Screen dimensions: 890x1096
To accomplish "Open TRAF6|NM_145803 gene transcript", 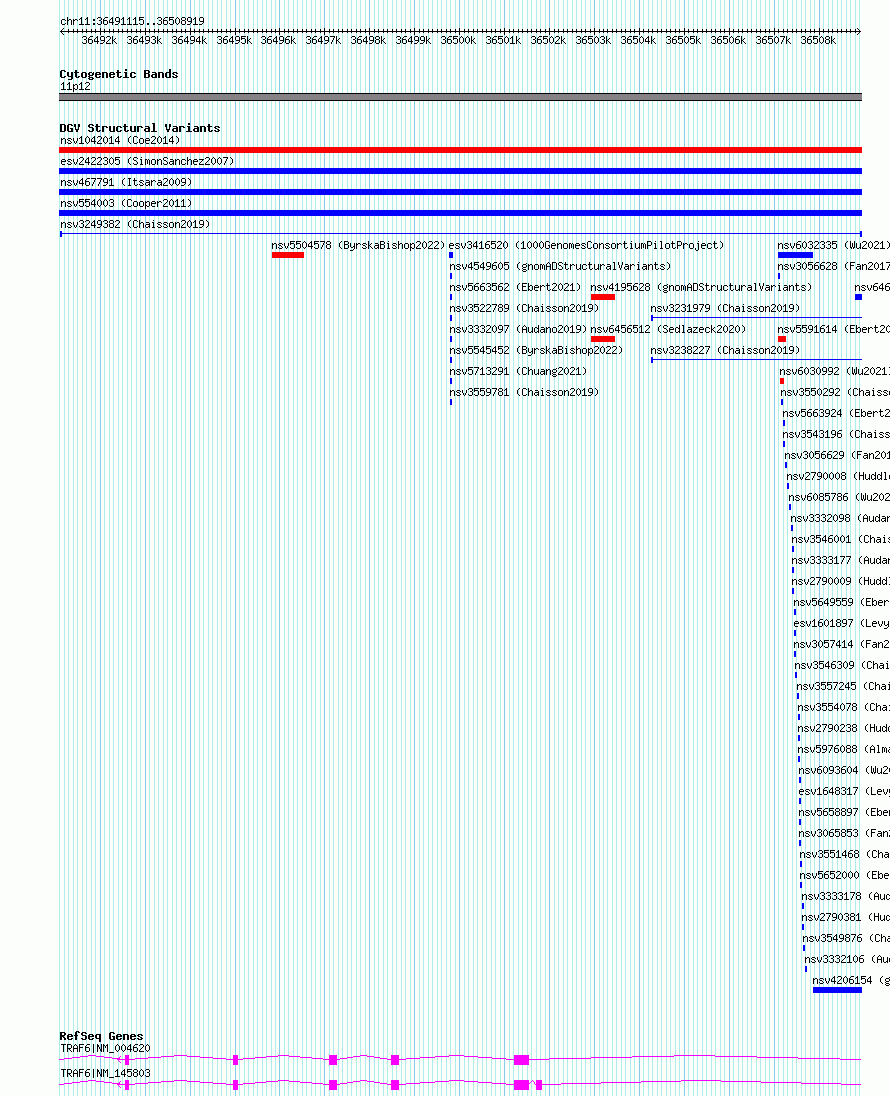I will pyautogui.click(x=106, y=1073).
